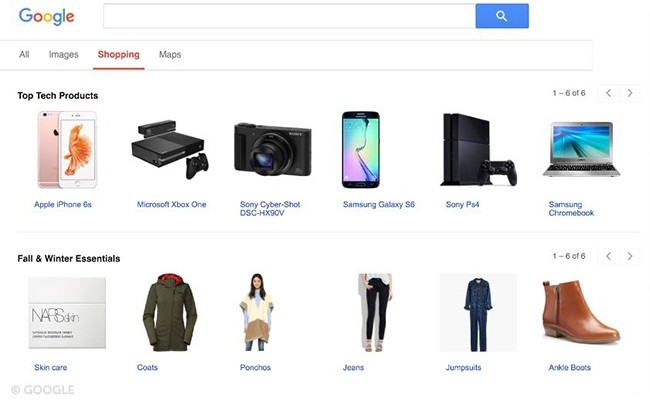Open Sony Cyber-Shot DSC-HX90V link

[270, 208]
